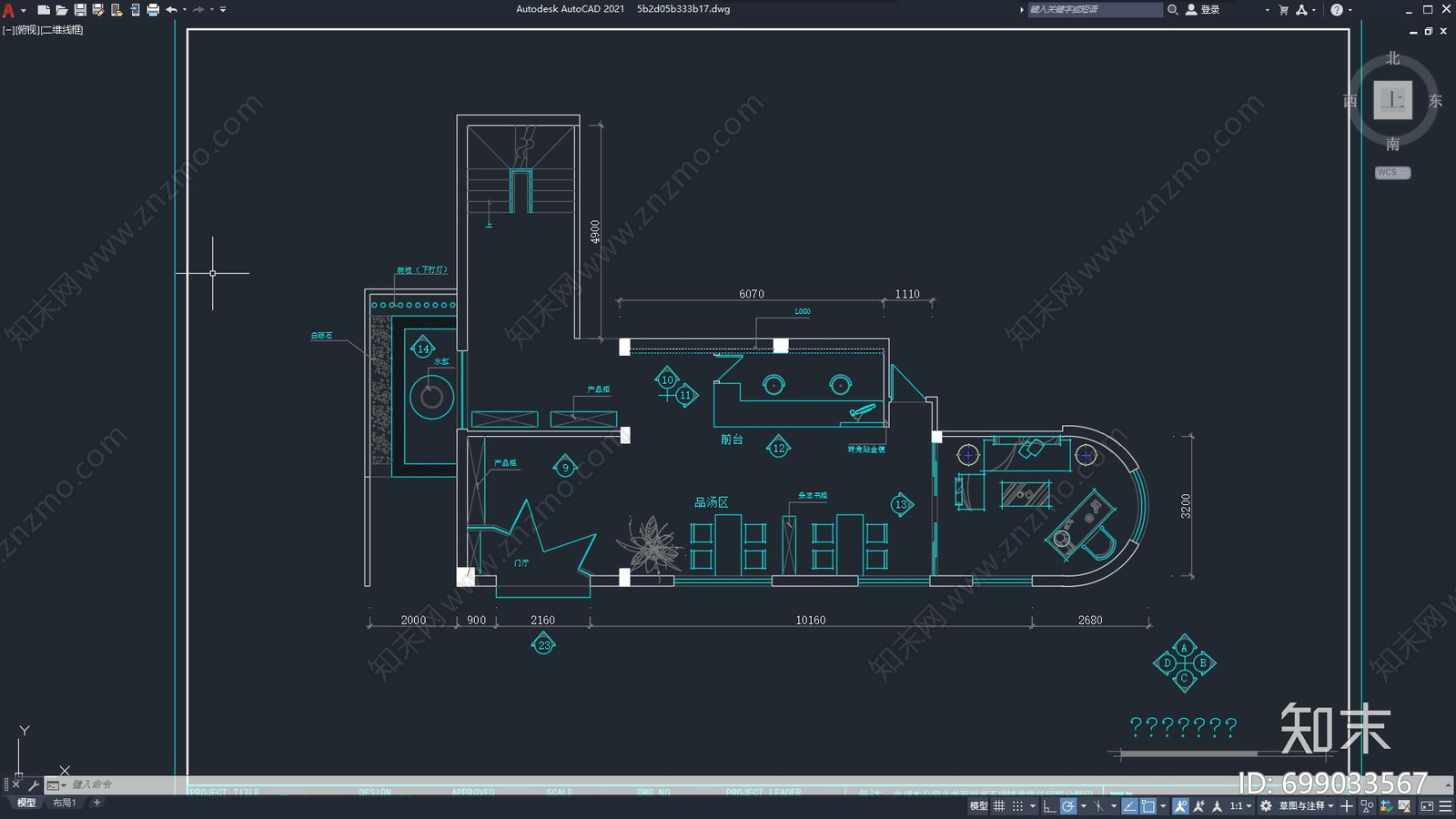The width and height of the screenshot is (1456, 819).
Task: Toggle the drawing grid display in status bar
Action: coord(999,806)
